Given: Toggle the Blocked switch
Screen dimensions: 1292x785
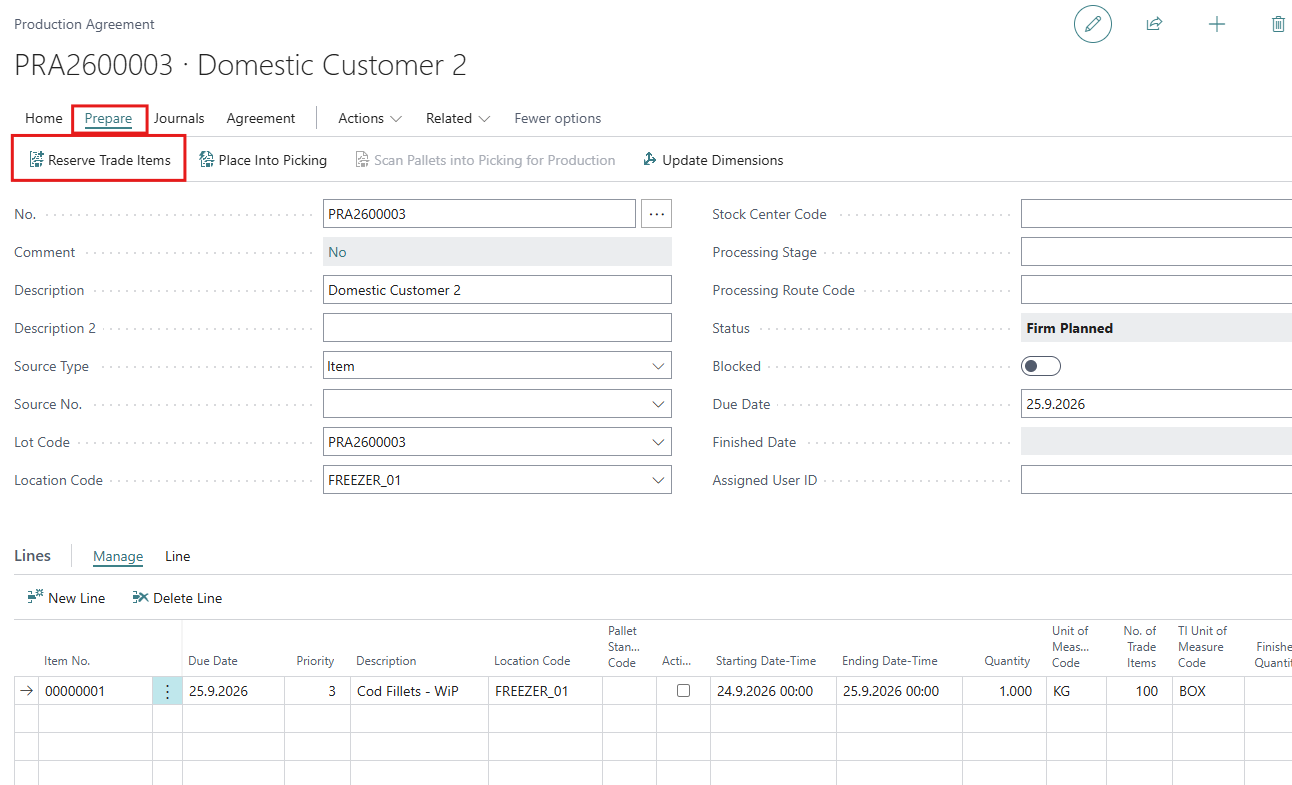Looking at the screenshot, I should (1041, 366).
